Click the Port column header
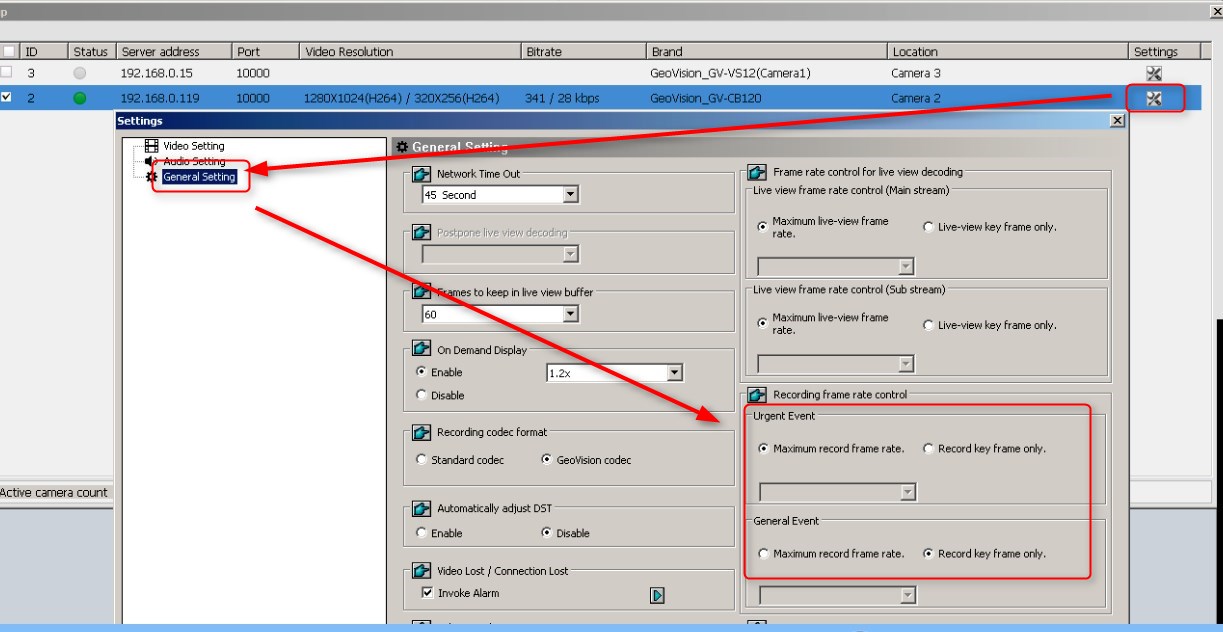This screenshot has width=1223, height=632. pyautogui.click(x=264, y=52)
